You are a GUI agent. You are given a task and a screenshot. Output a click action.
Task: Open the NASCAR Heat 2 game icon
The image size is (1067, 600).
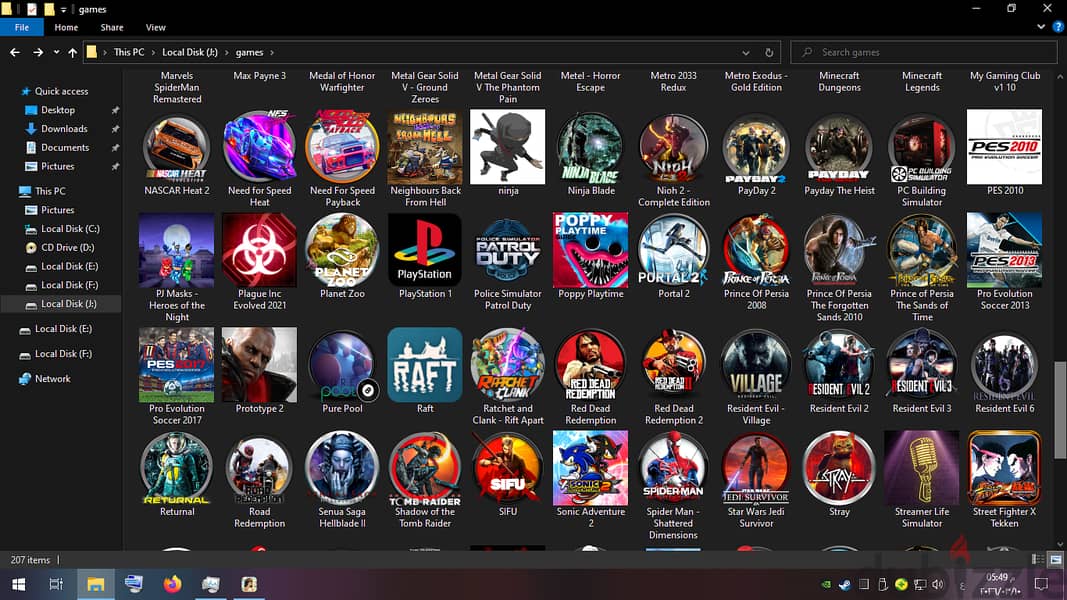177,147
